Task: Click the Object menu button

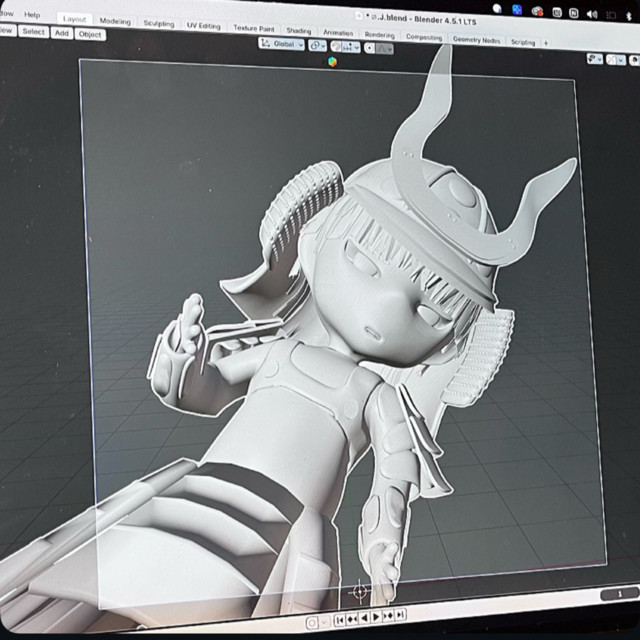Action: pos(90,34)
